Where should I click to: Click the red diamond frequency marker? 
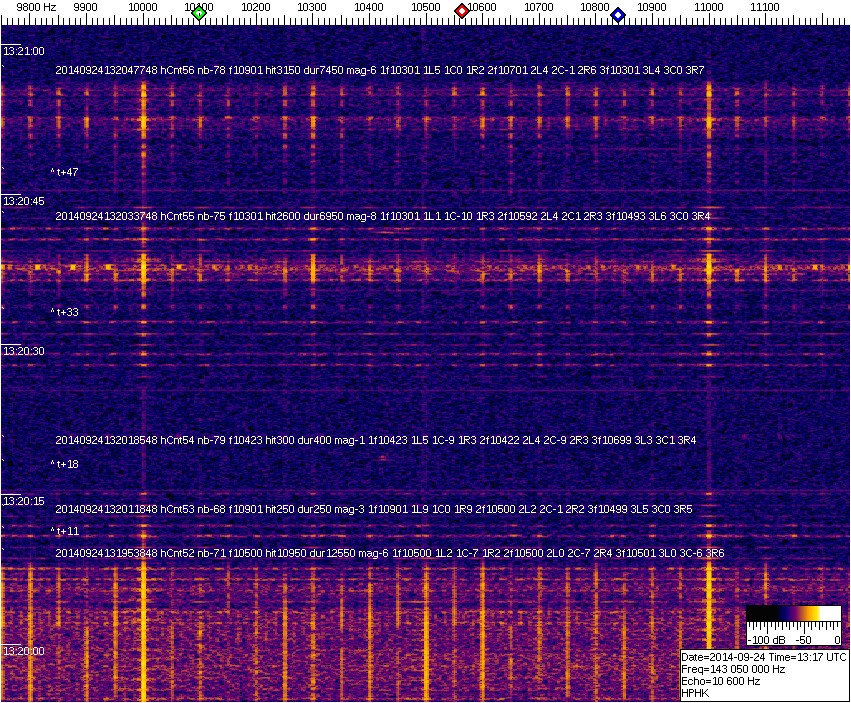pos(462,11)
